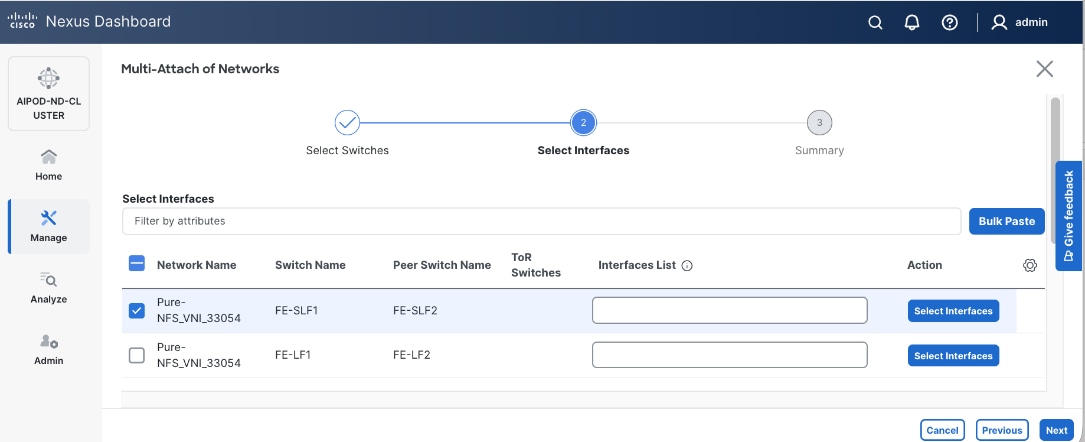This screenshot has width=1085, height=442.
Task: Go back to Select Switches step
Action: click(x=347, y=123)
